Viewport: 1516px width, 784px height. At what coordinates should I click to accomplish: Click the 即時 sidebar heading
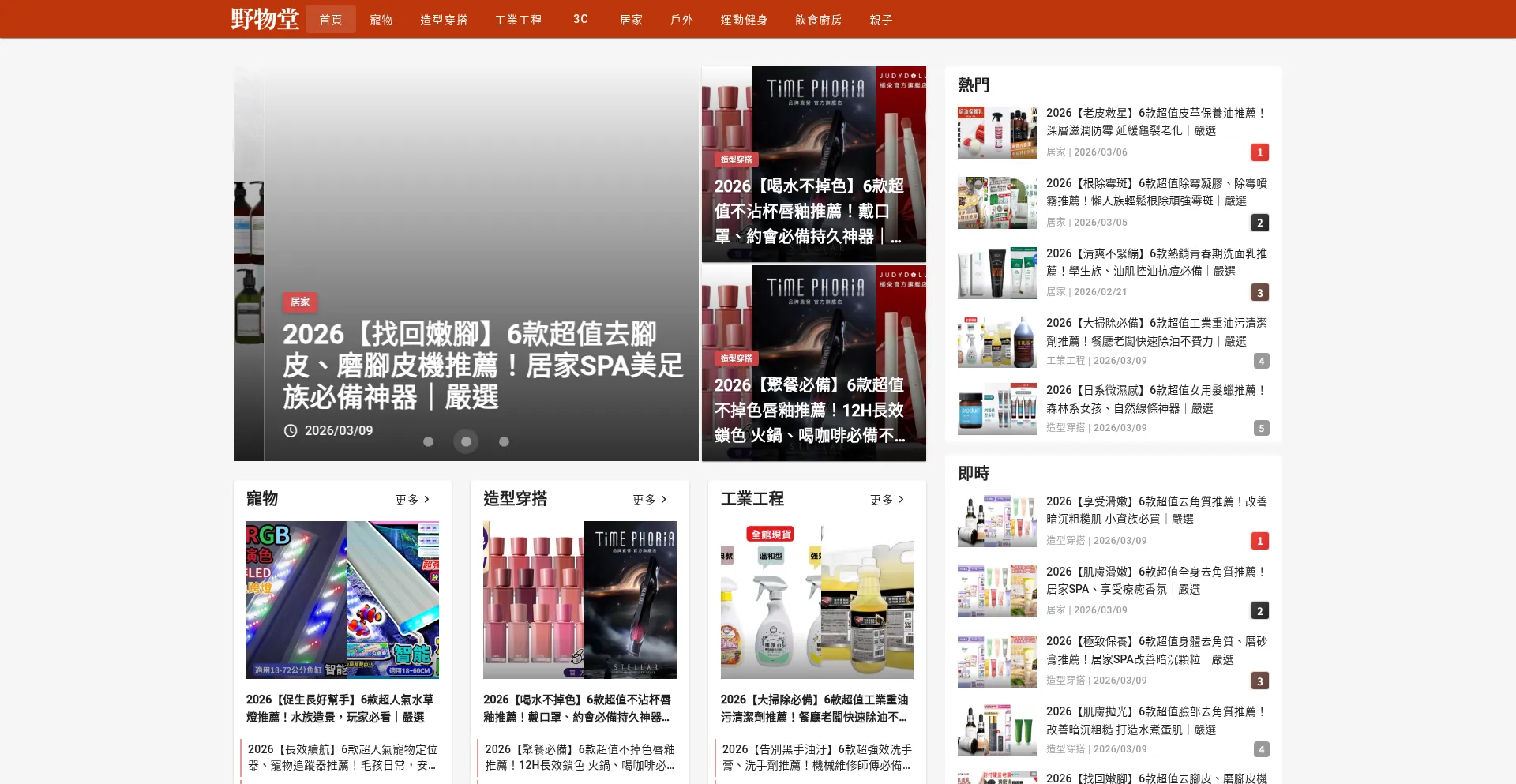tap(974, 474)
